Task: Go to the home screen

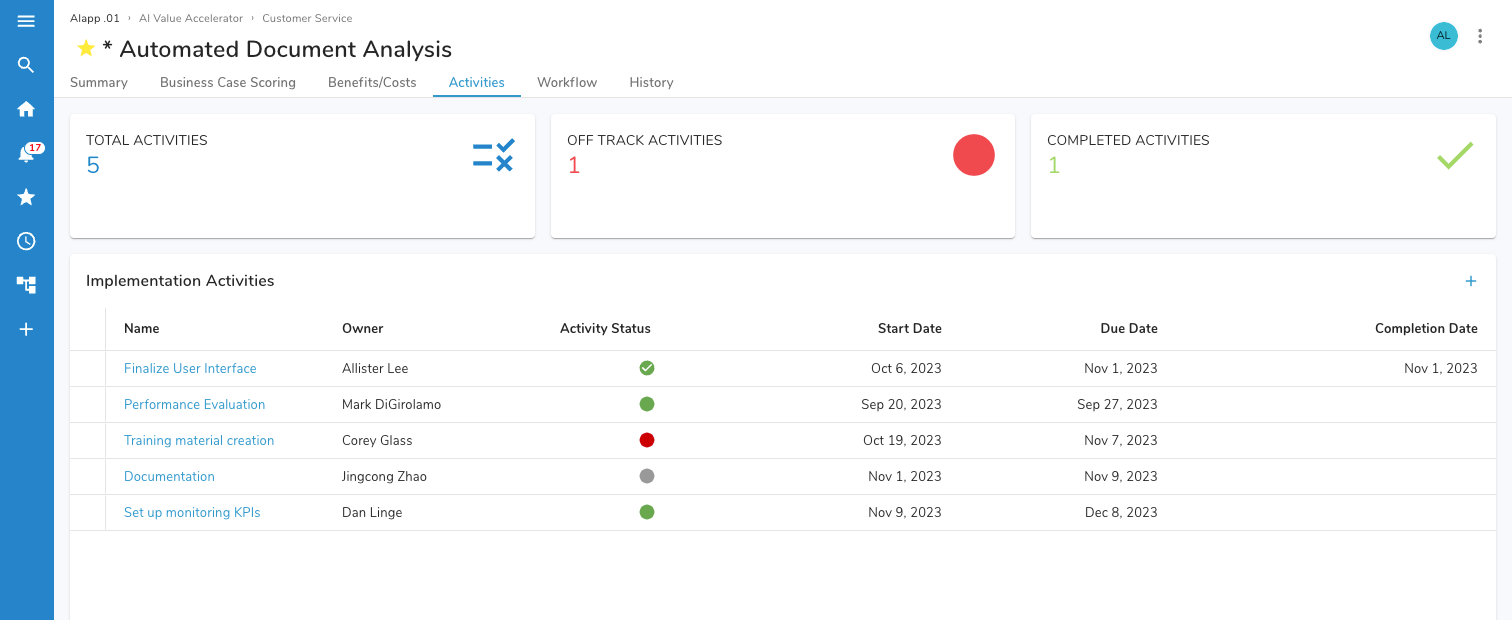Action: pyautogui.click(x=26, y=108)
